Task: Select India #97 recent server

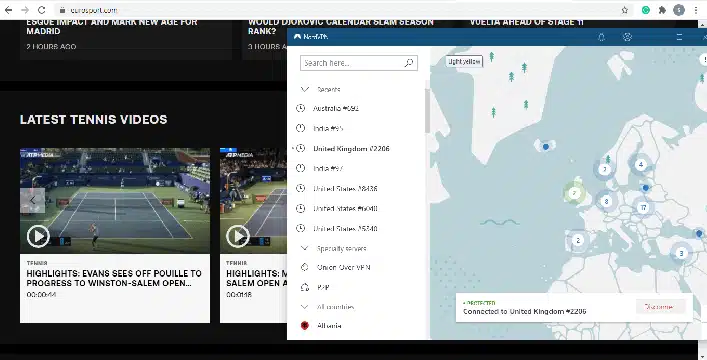Action: (x=328, y=168)
